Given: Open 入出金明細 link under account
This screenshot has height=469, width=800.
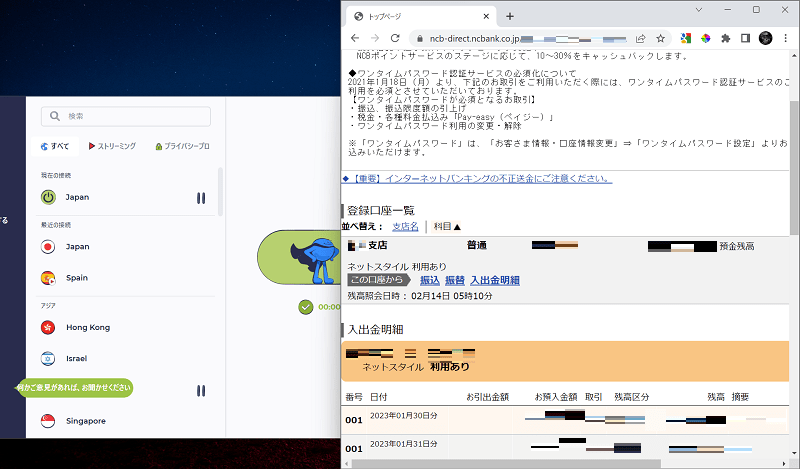Looking at the screenshot, I should 495,280.
